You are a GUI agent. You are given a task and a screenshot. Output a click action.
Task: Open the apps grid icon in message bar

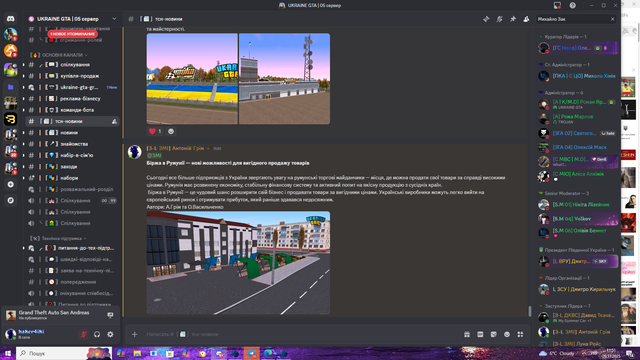520,334
